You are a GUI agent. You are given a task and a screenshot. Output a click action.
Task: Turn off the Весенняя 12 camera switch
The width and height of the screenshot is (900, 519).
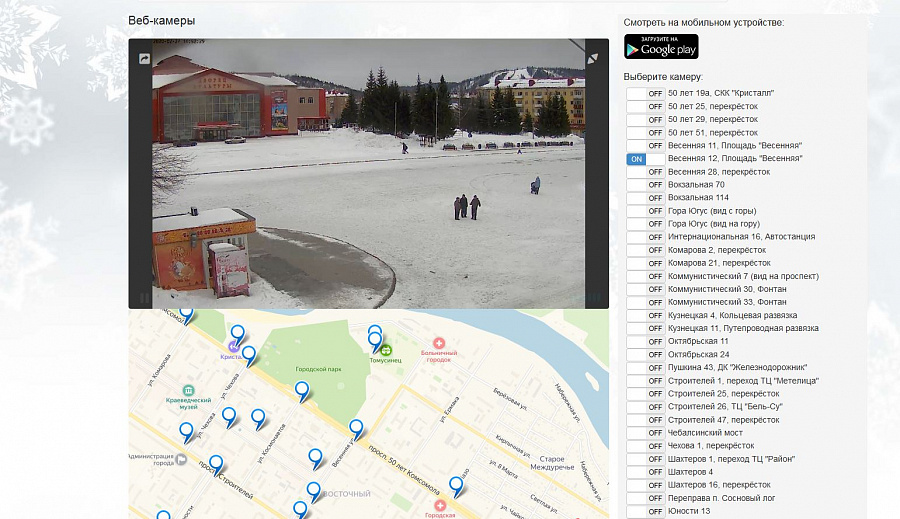[646, 158]
